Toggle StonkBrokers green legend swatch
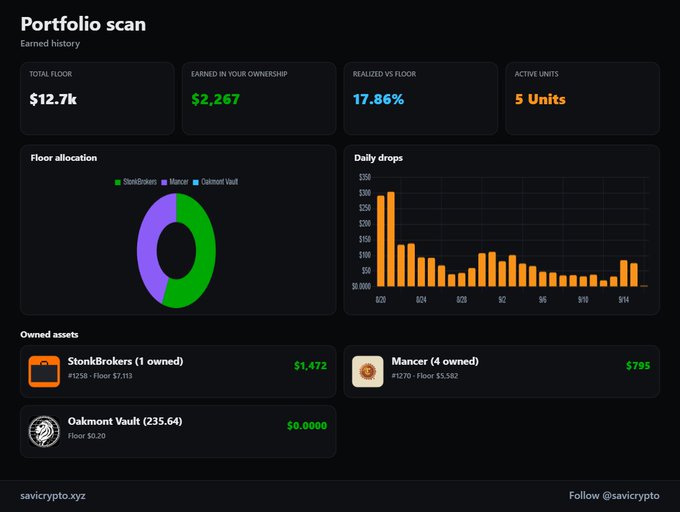 pos(118,182)
